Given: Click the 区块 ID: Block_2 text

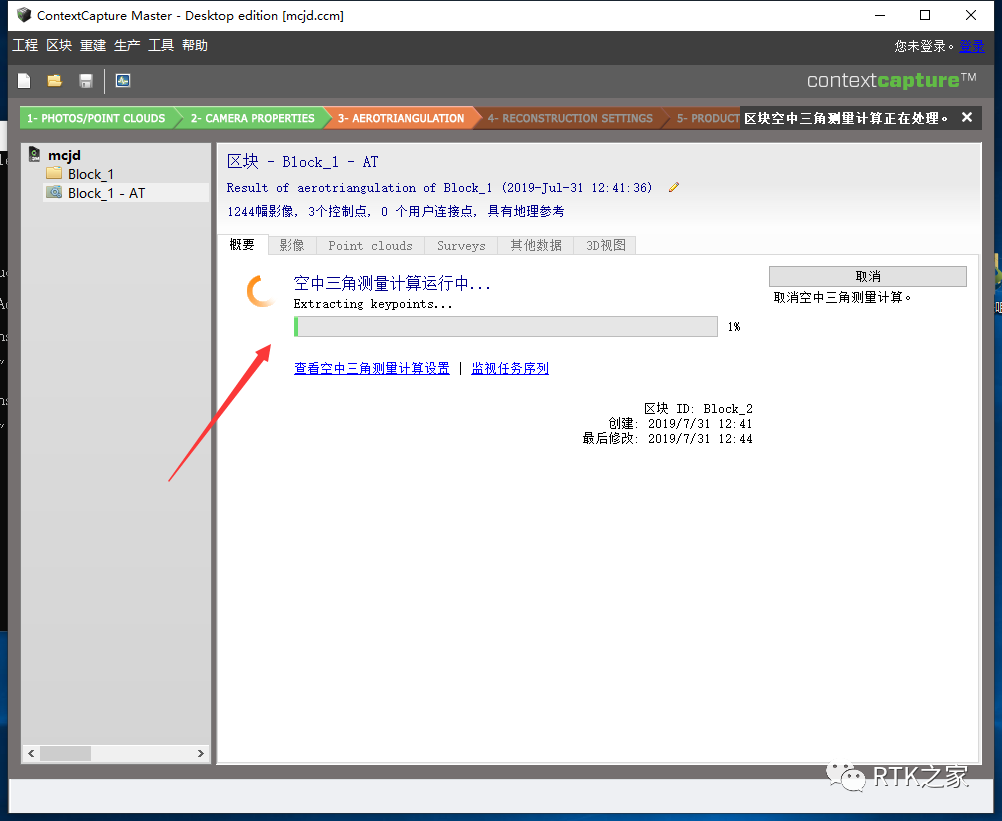Looking at the screenshot, I should (698, 408).
